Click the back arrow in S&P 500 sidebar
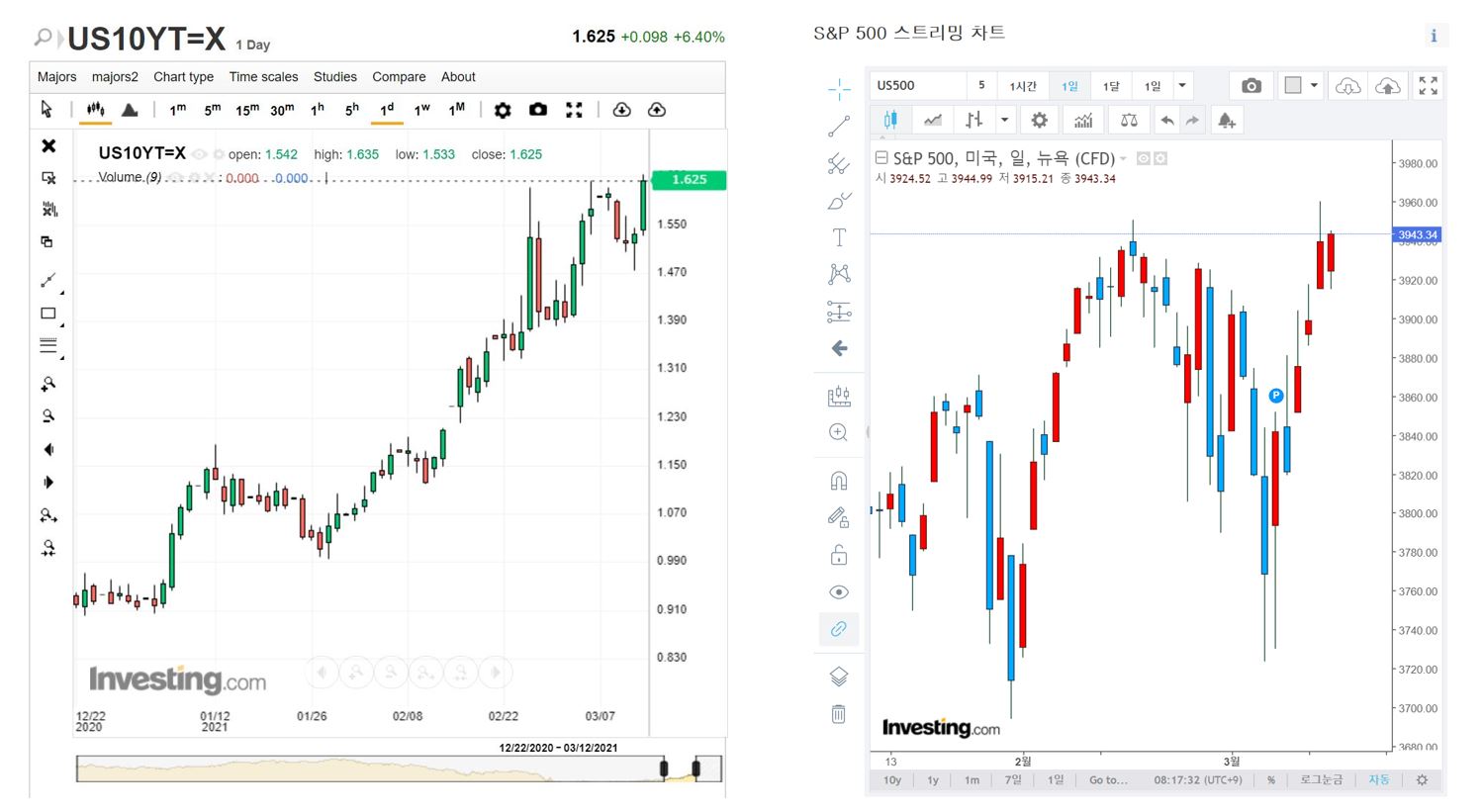Screen dimensions: 1483x812 [839, 348]
